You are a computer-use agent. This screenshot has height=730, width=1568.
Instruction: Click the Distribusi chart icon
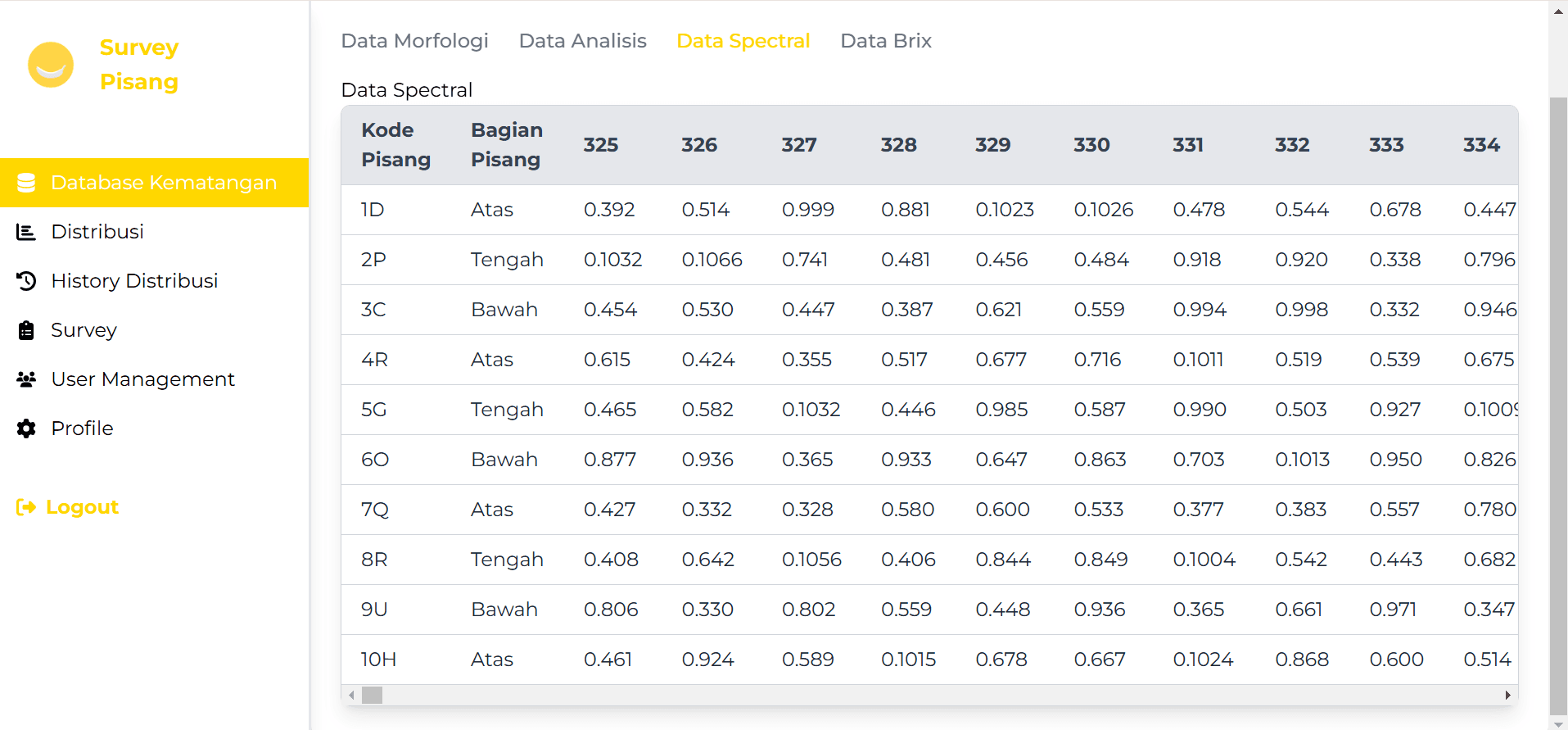coord(26,232)
